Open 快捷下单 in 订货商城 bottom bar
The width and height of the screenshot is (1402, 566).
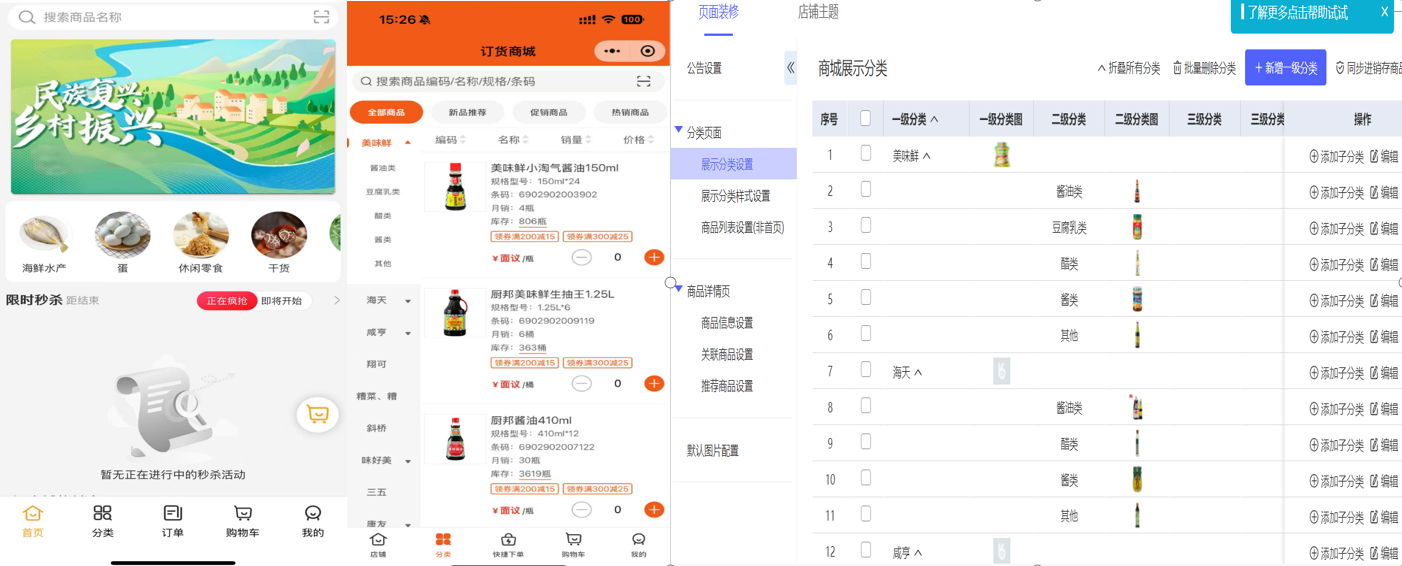pos(508,545)
